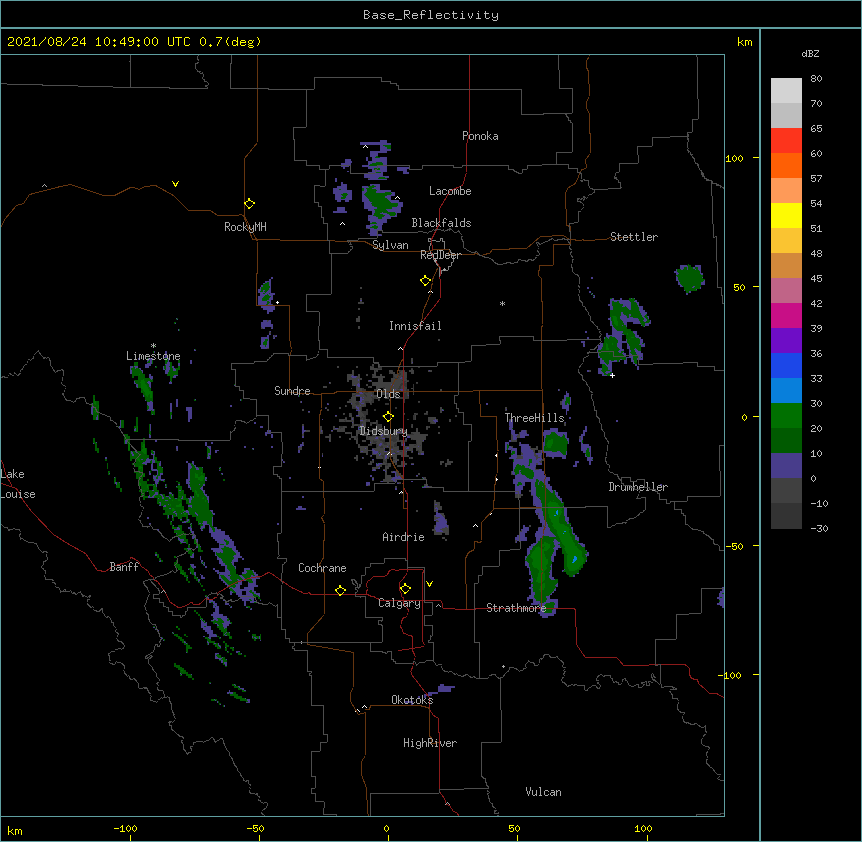The height and width of the screenshot is (842, 862).
Task: Click the Lake Louise label
Action: tap(18, 484)
